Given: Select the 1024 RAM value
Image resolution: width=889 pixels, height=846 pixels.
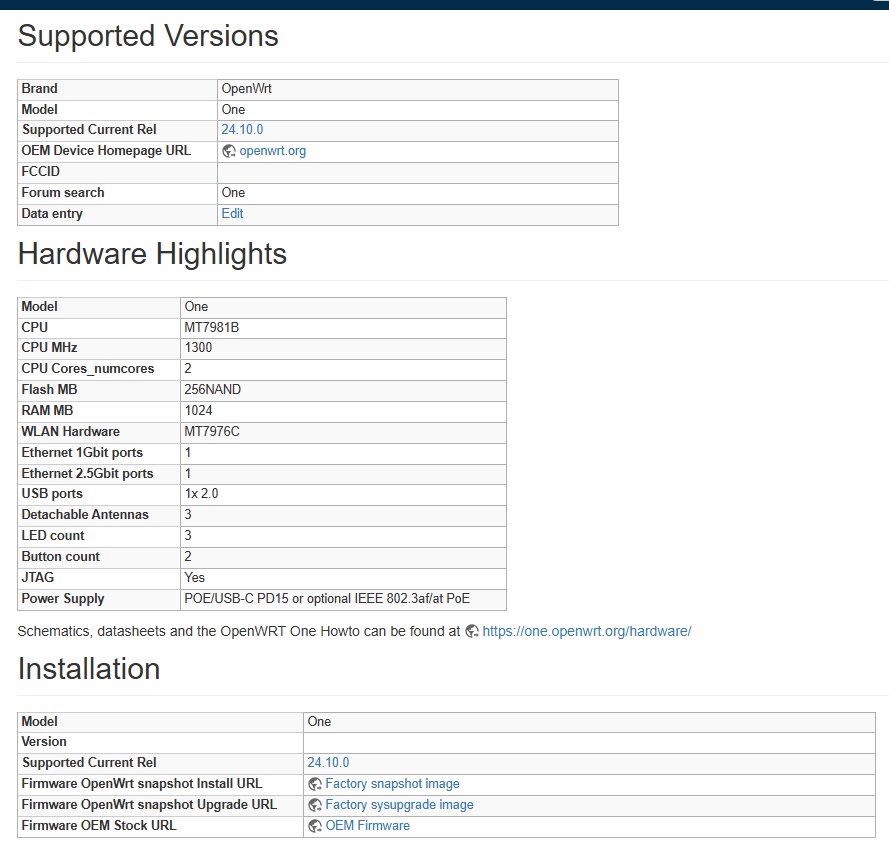Looking at the screenshot, I should pyautogui.click(x=198, y=411).
